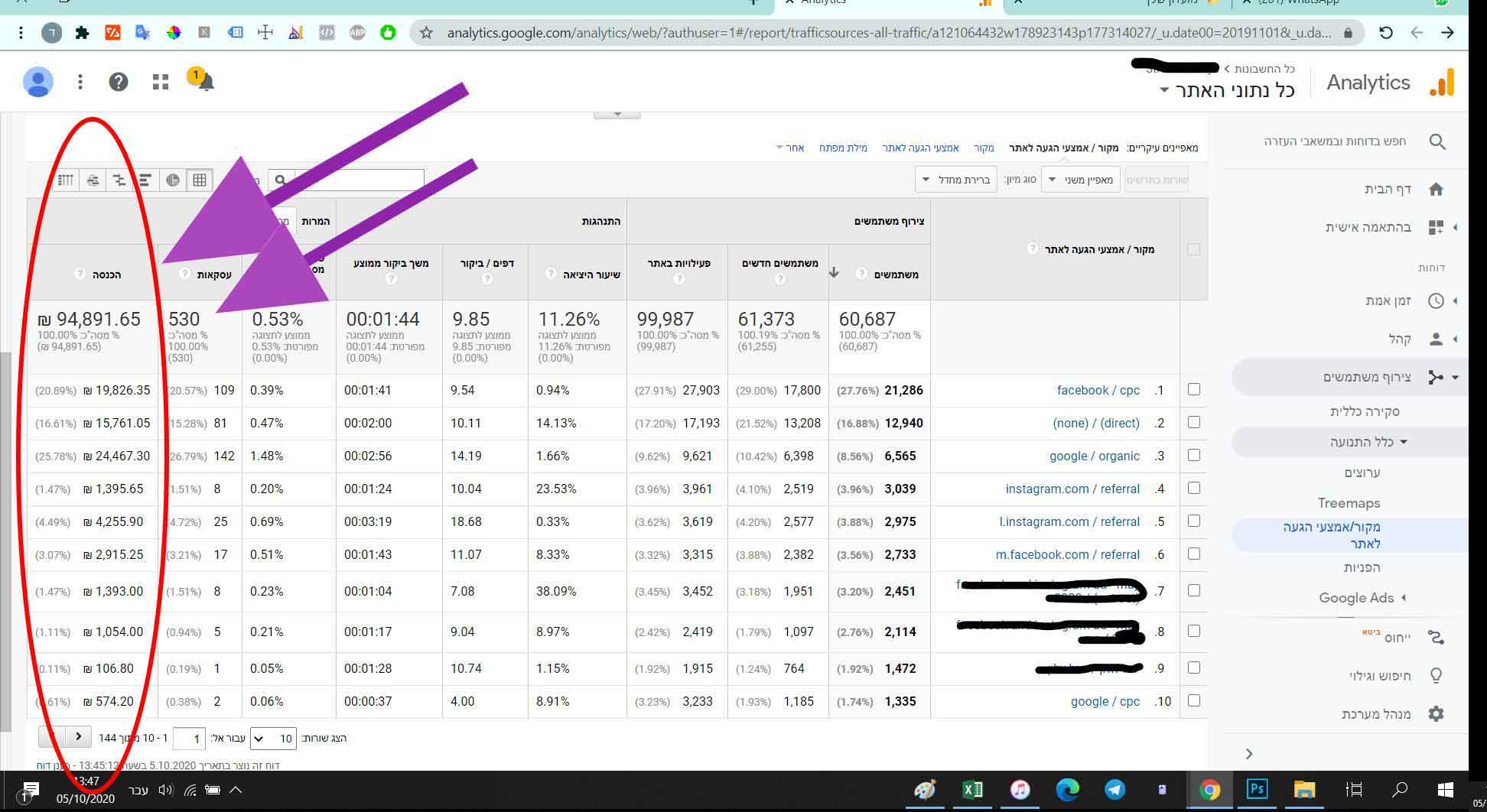This screenshot has width=1487, height=812.
Task: Click the Google account avatar
Action: tap(38, 82)
